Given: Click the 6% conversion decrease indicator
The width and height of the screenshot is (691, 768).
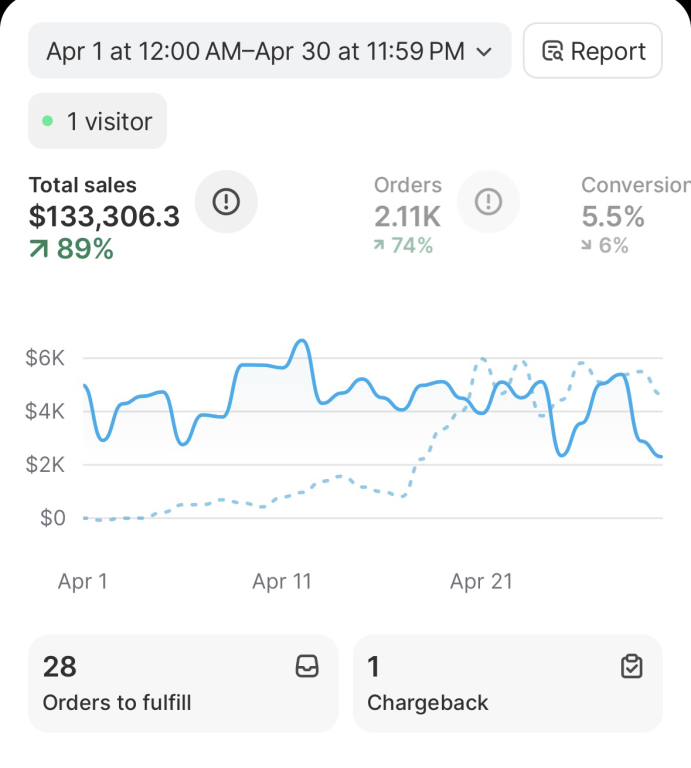Looking at the screenshot, I should (605, 245).
